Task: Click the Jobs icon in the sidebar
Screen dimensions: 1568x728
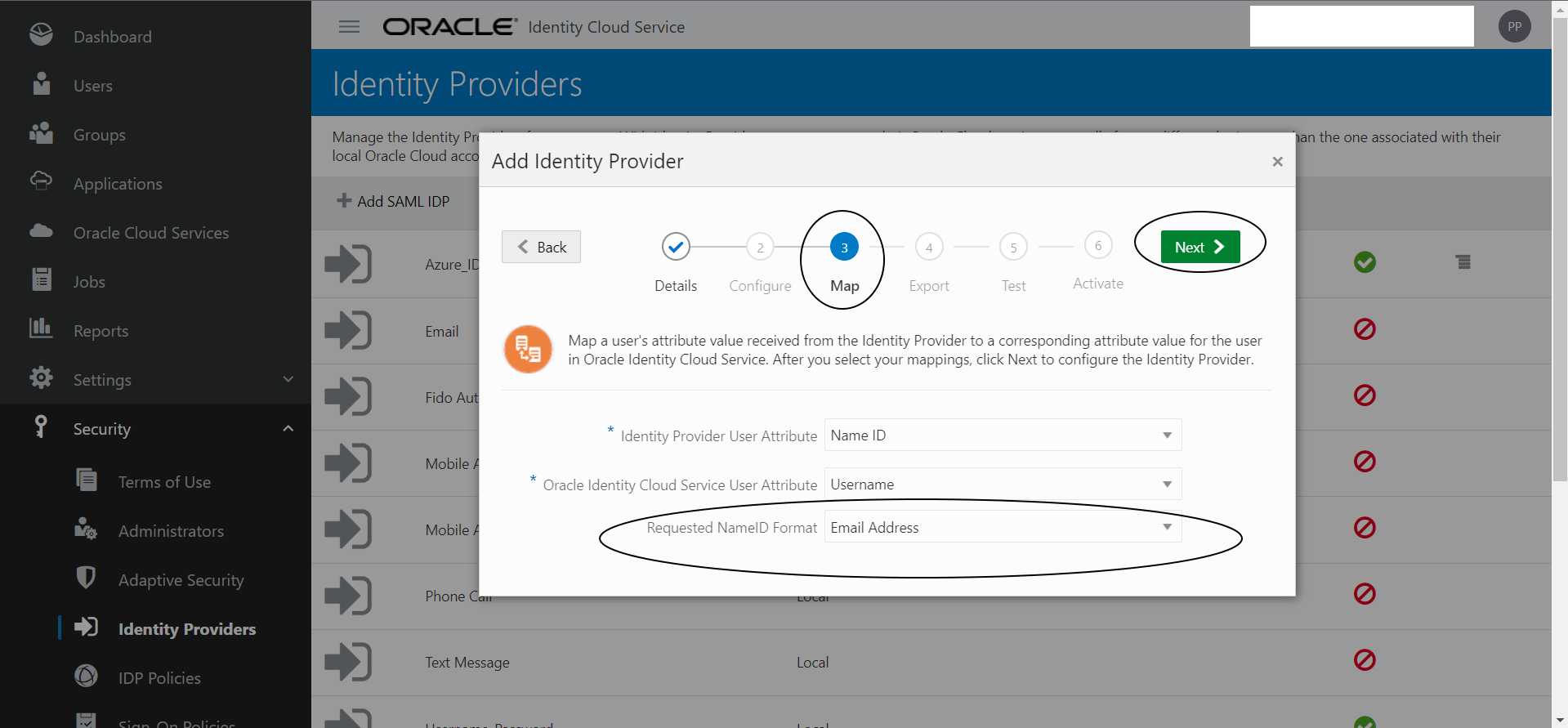Action: click(x=41, y=279)
